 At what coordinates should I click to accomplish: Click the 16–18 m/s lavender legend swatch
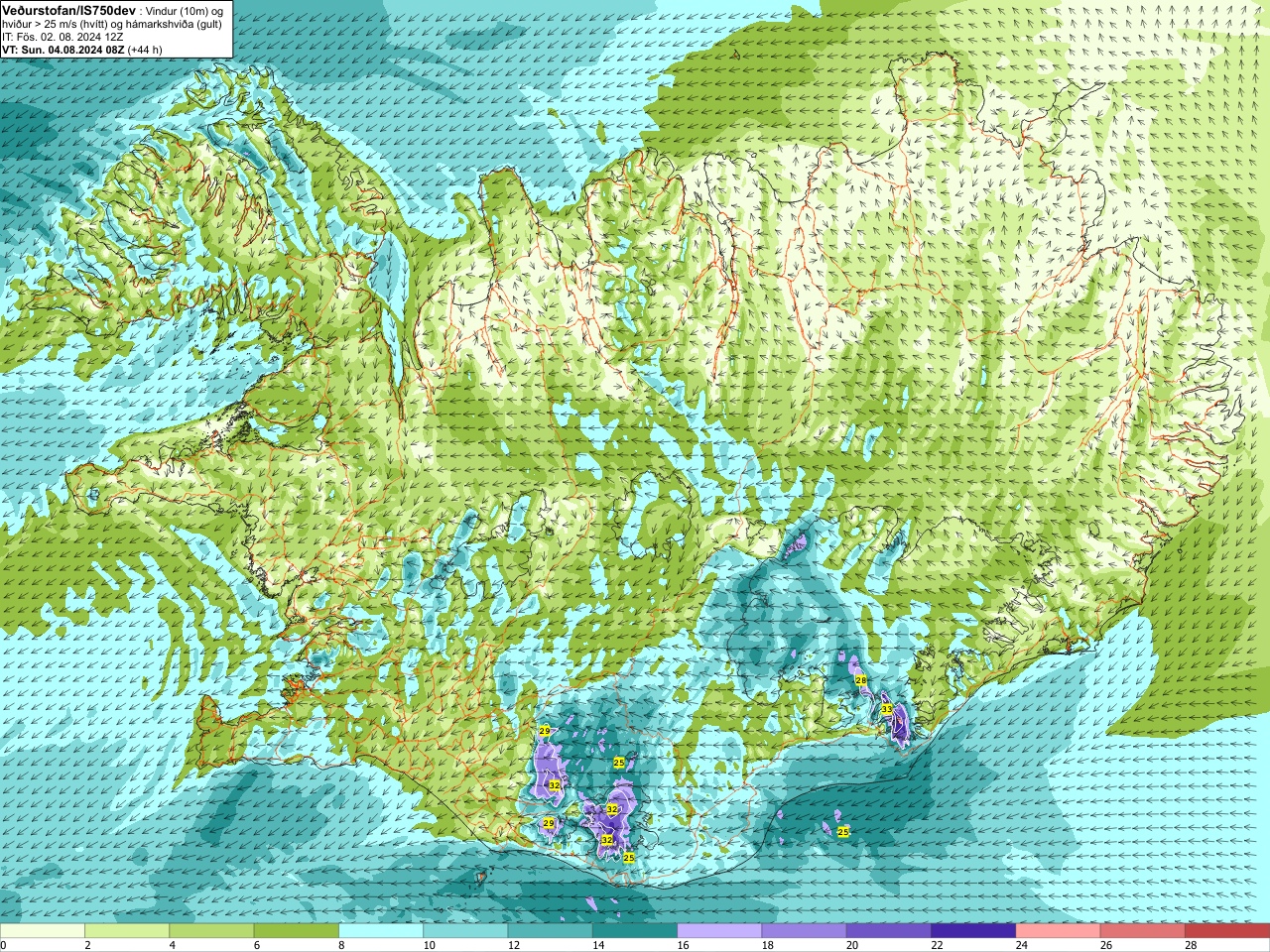(x=719, y=931)
